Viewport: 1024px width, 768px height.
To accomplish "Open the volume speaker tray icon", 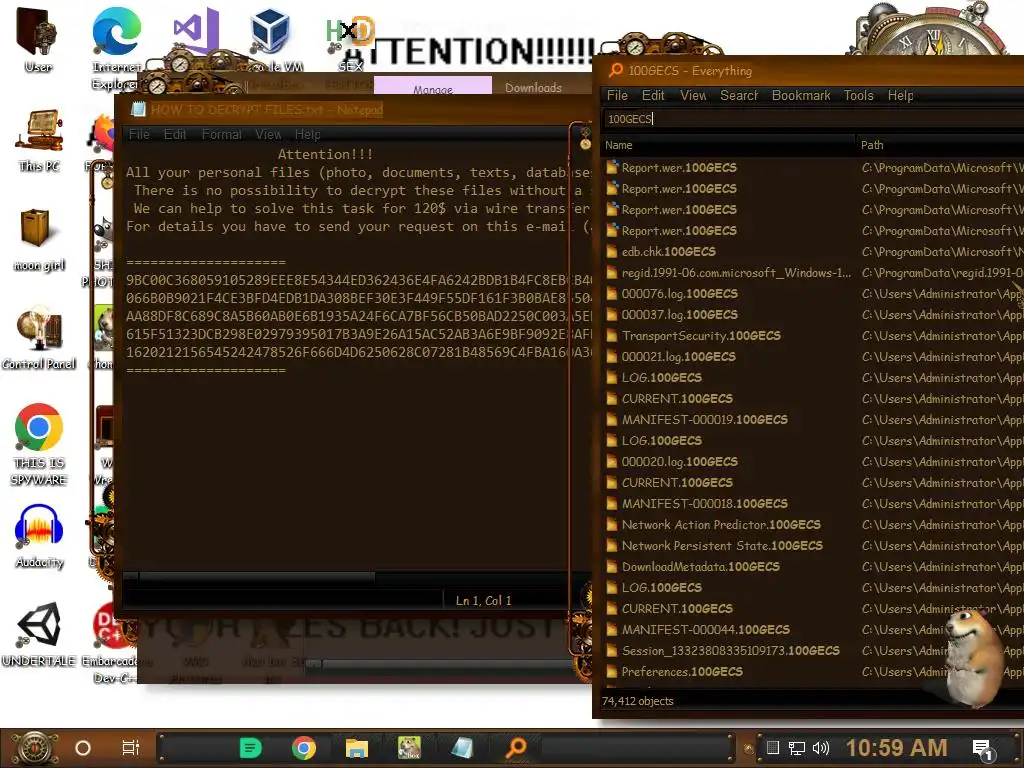I will [x=821, y=748].
